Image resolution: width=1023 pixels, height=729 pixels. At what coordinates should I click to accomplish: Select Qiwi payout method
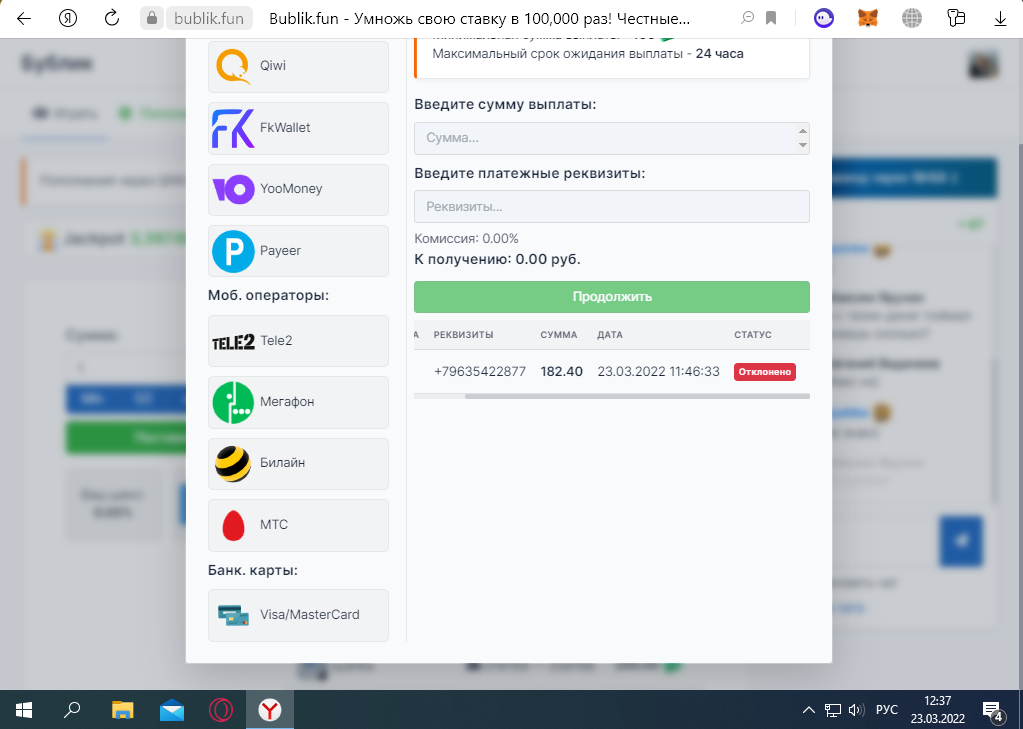pos(298,66)
